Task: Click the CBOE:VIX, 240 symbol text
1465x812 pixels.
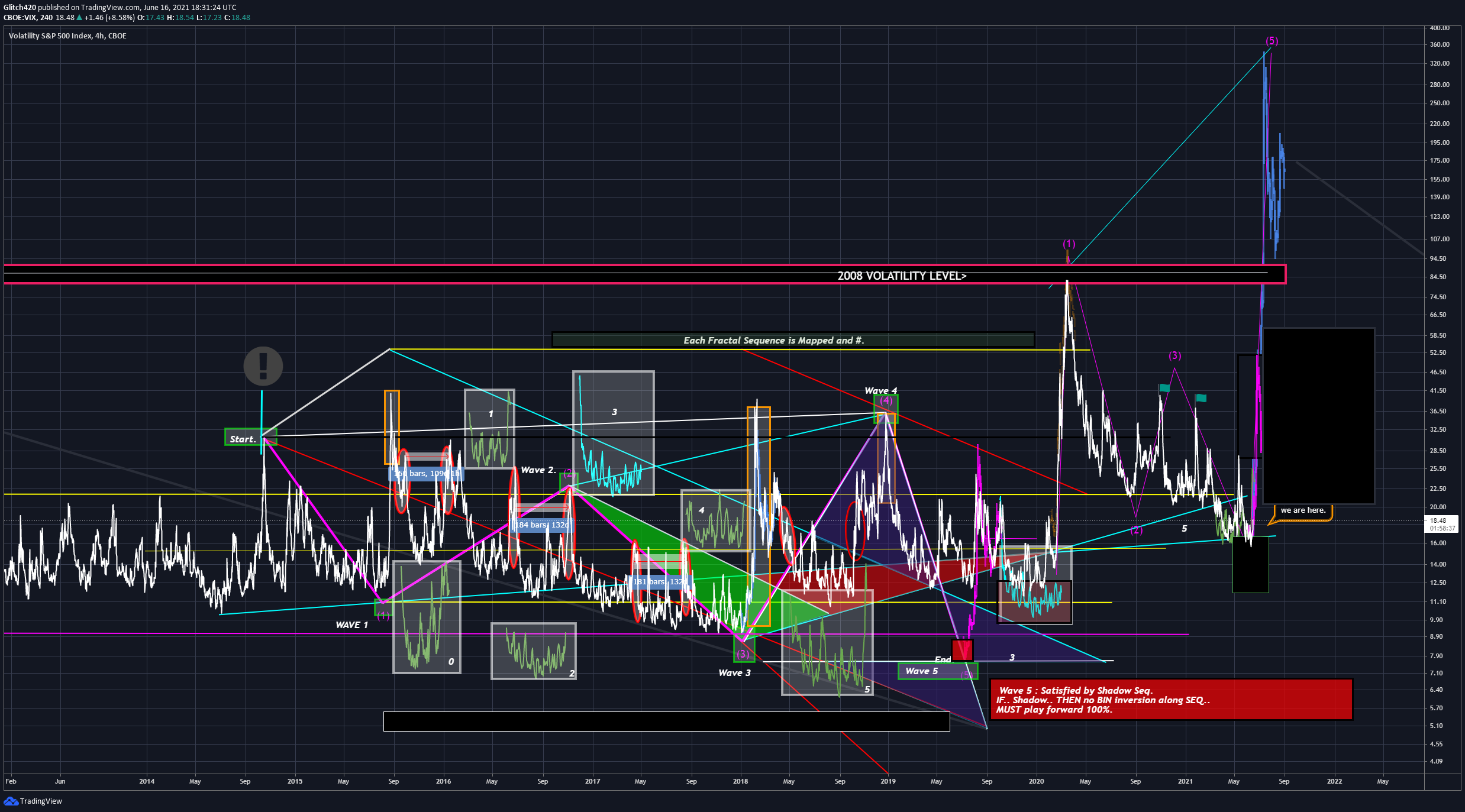Action: pos(28,18)
